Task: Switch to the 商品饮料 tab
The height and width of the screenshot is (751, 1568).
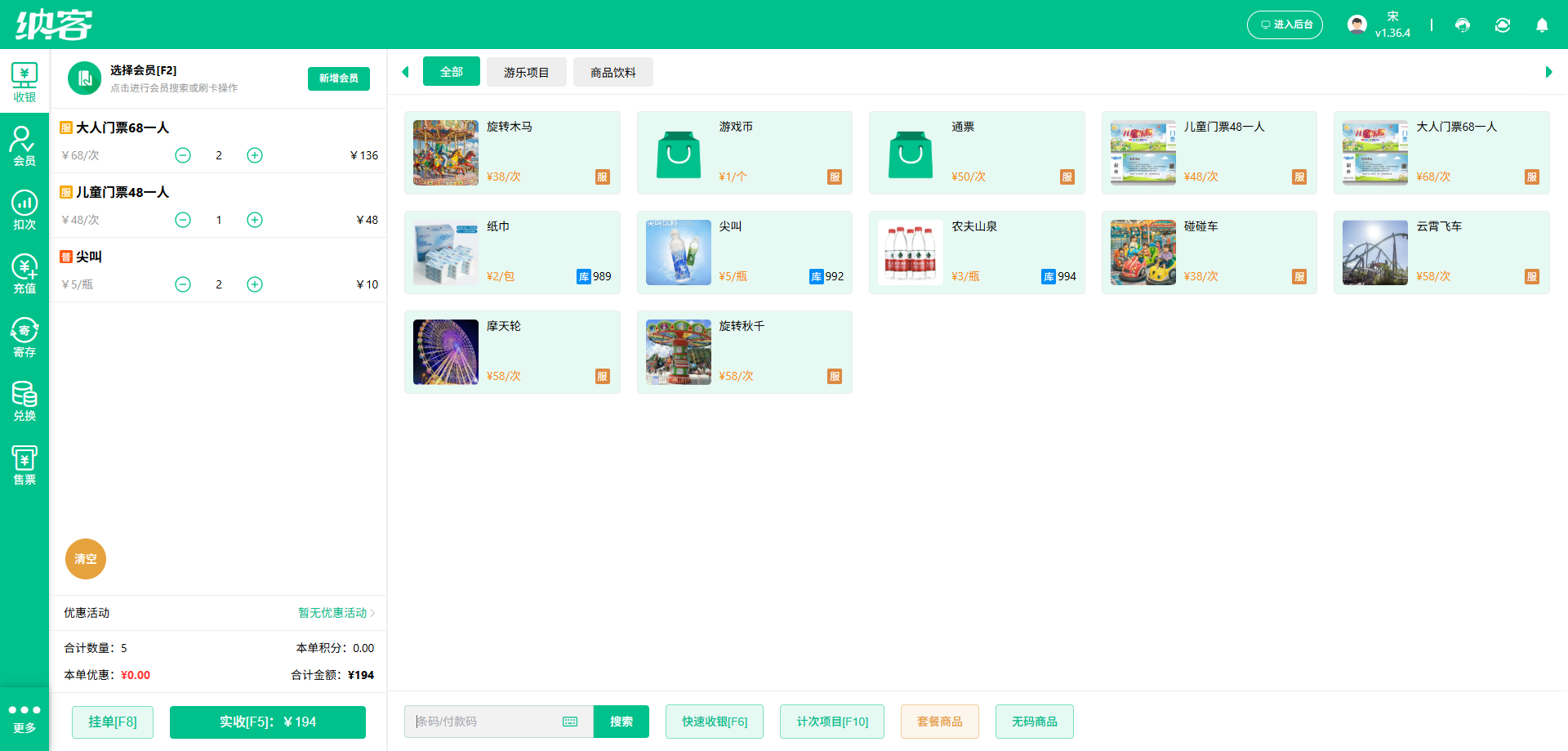Action: (x=613, y=72)
